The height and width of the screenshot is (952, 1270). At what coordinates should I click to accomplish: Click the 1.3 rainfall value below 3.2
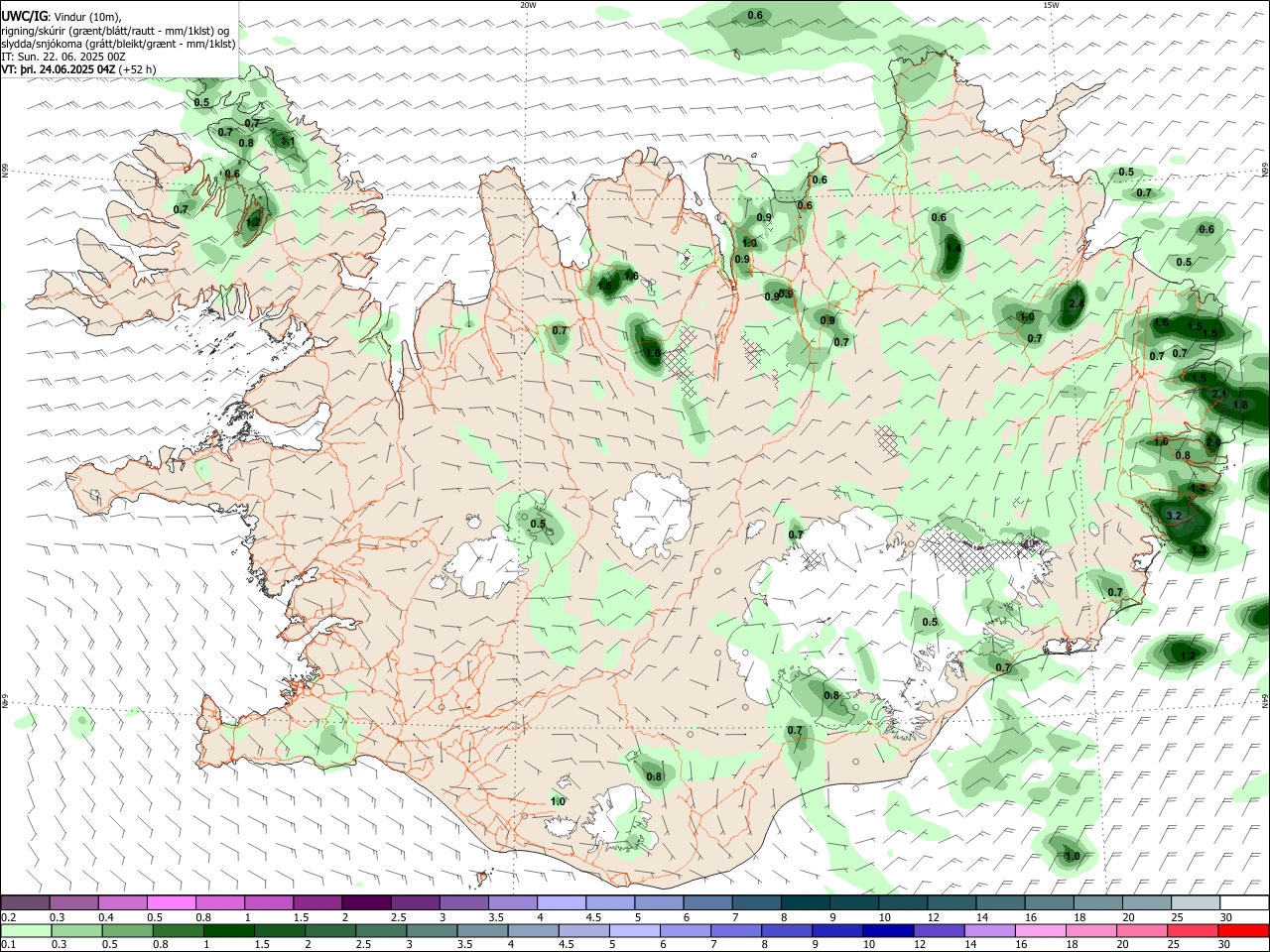point(1199,549)
